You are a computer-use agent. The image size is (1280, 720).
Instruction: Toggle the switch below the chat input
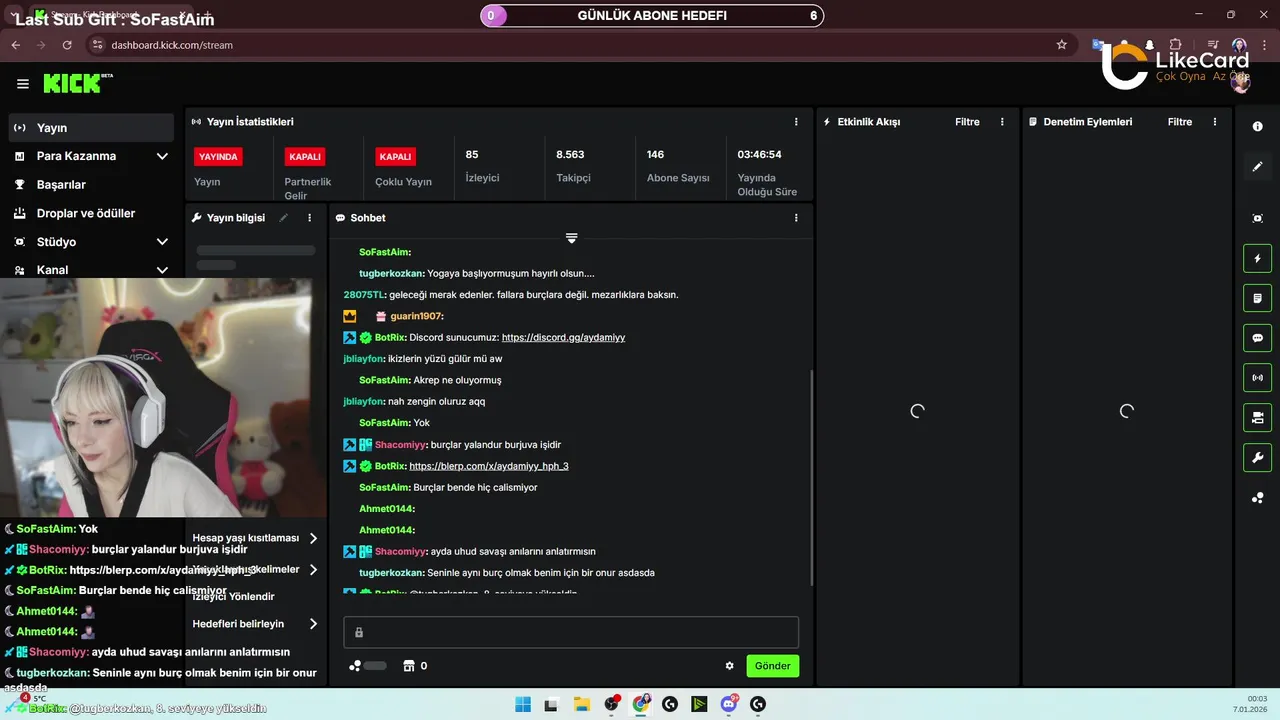coord(375,666)
